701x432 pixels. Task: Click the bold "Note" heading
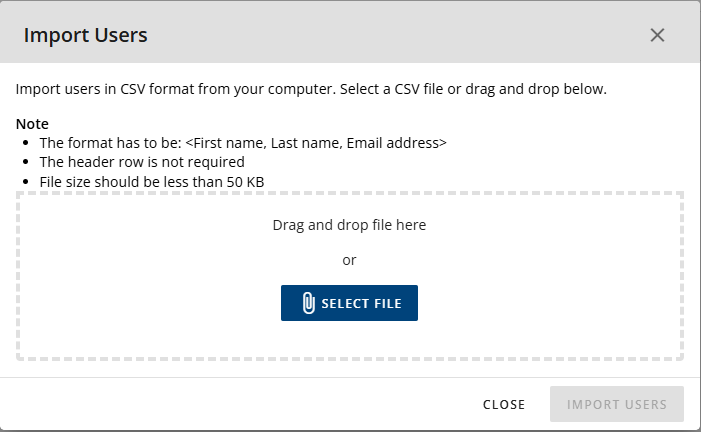coord(32,124)
